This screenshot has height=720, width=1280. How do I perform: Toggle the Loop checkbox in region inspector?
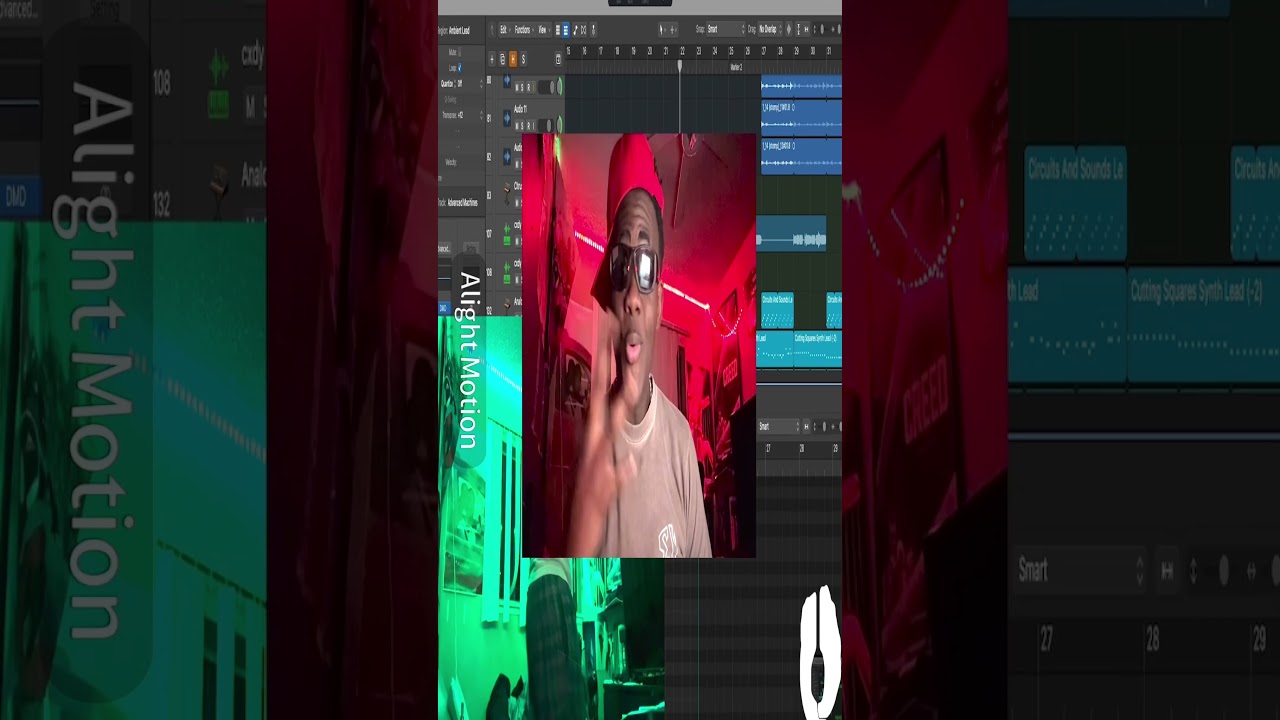tap(459, 68)
